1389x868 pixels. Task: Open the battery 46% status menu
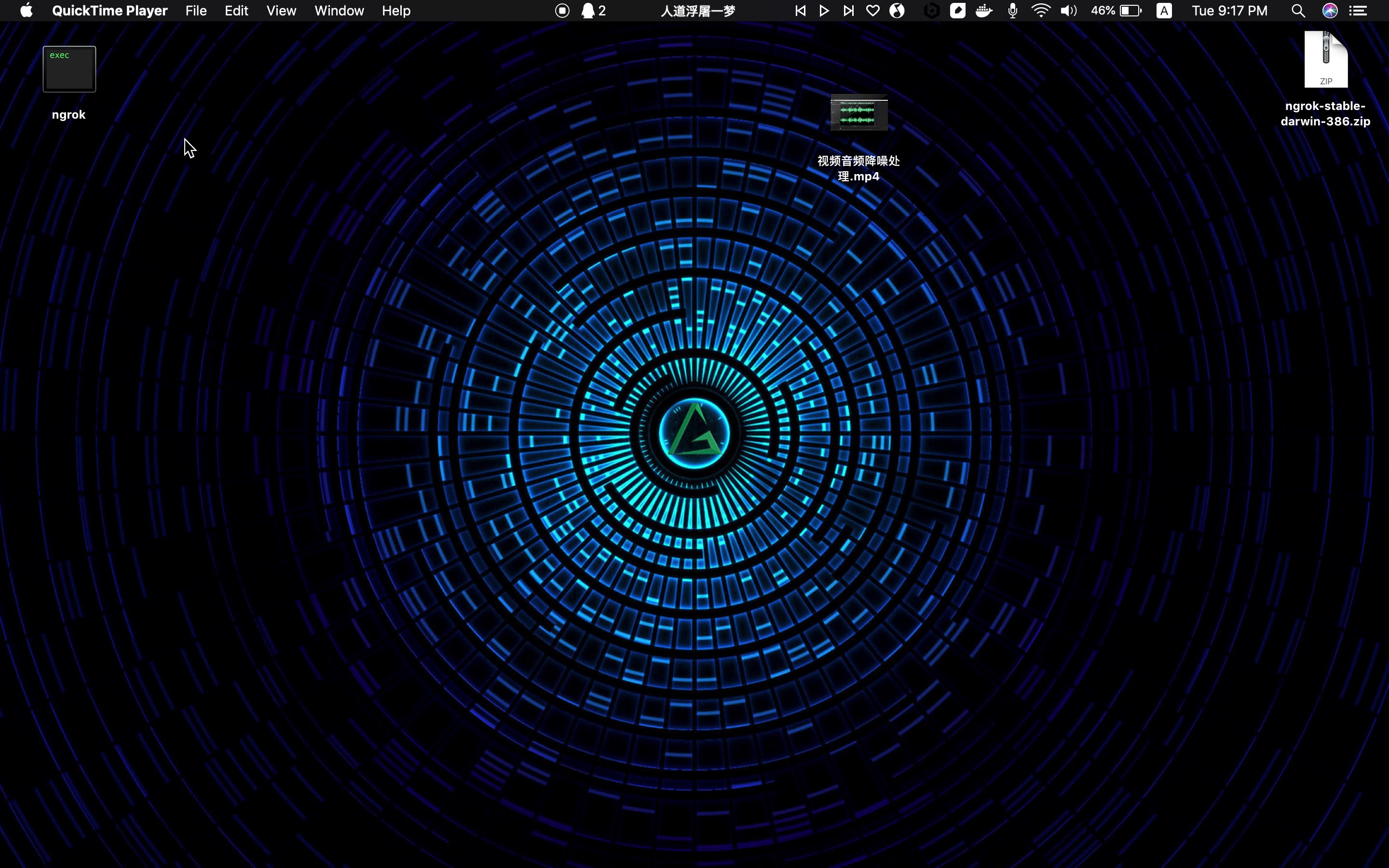(x=1117, y=11)
